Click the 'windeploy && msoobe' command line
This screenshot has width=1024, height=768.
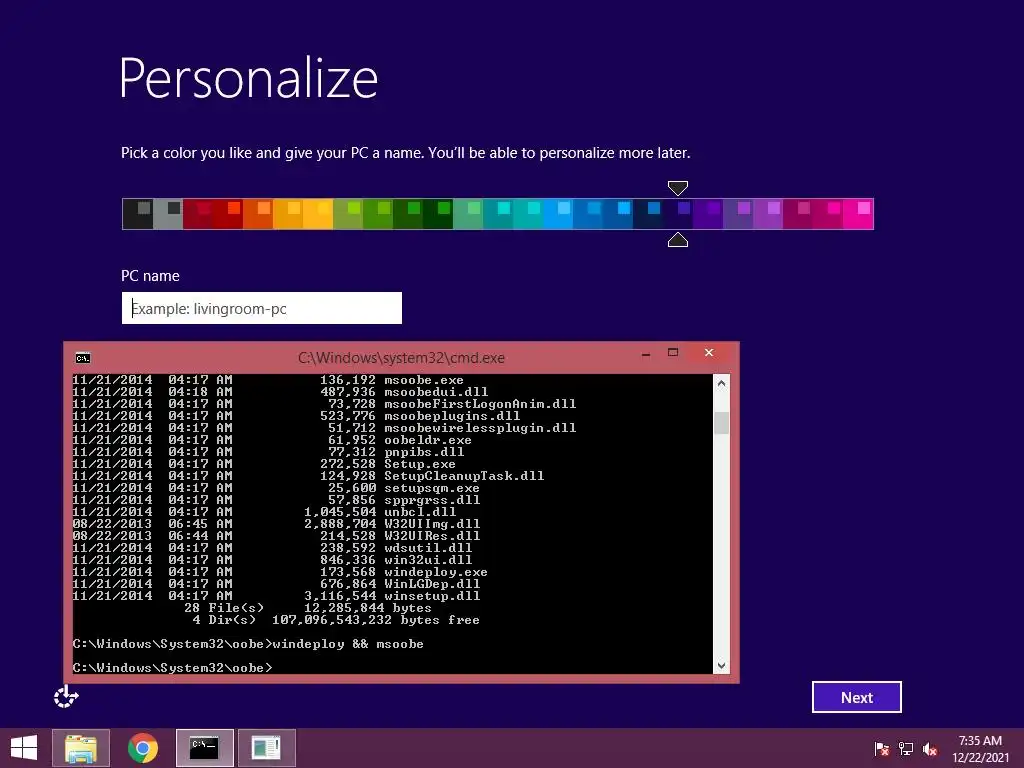(248, 644)
